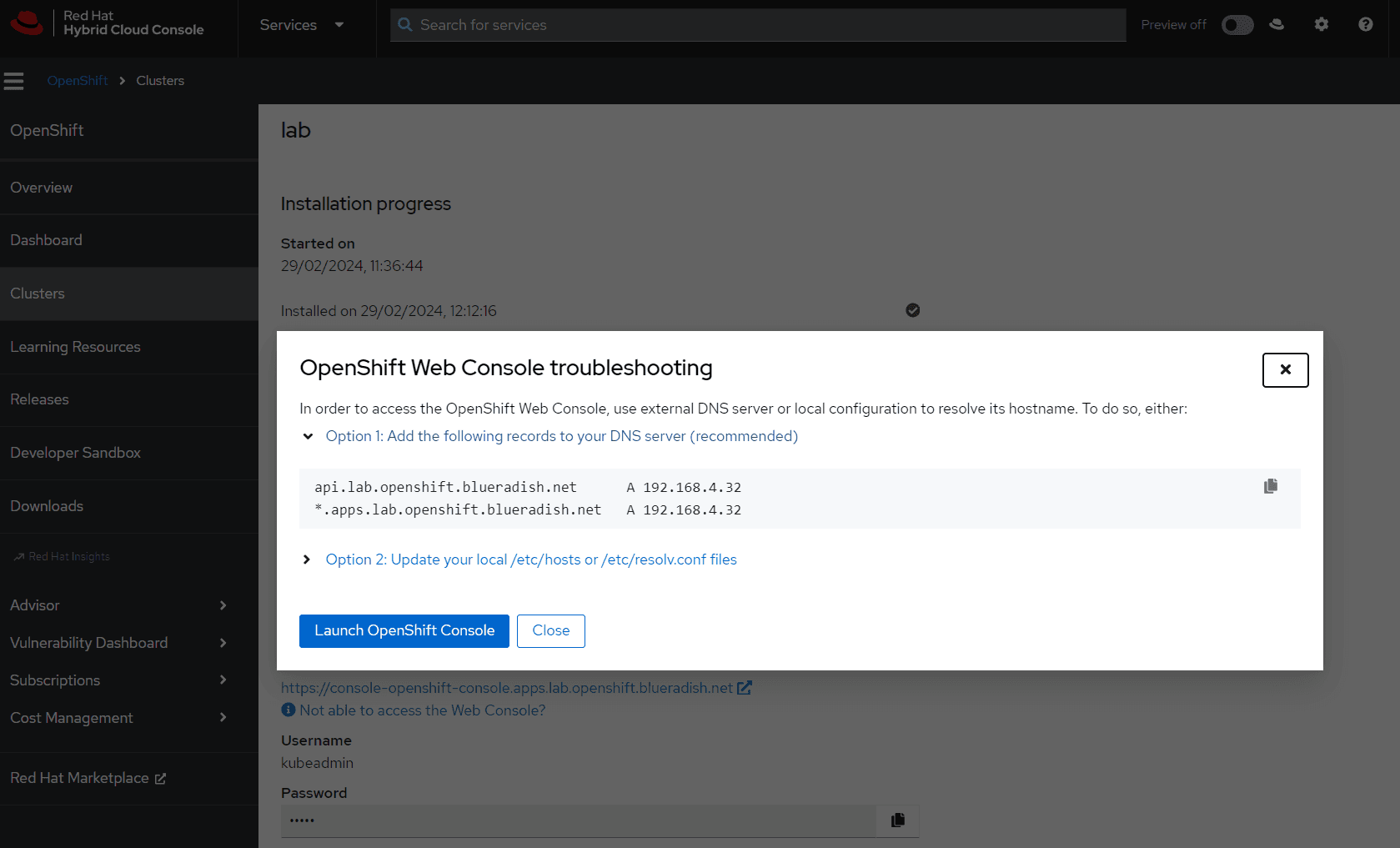The height and width of the screenshot is (848, 1400).
Task: Click the masked password field
Action: (579, 820)
